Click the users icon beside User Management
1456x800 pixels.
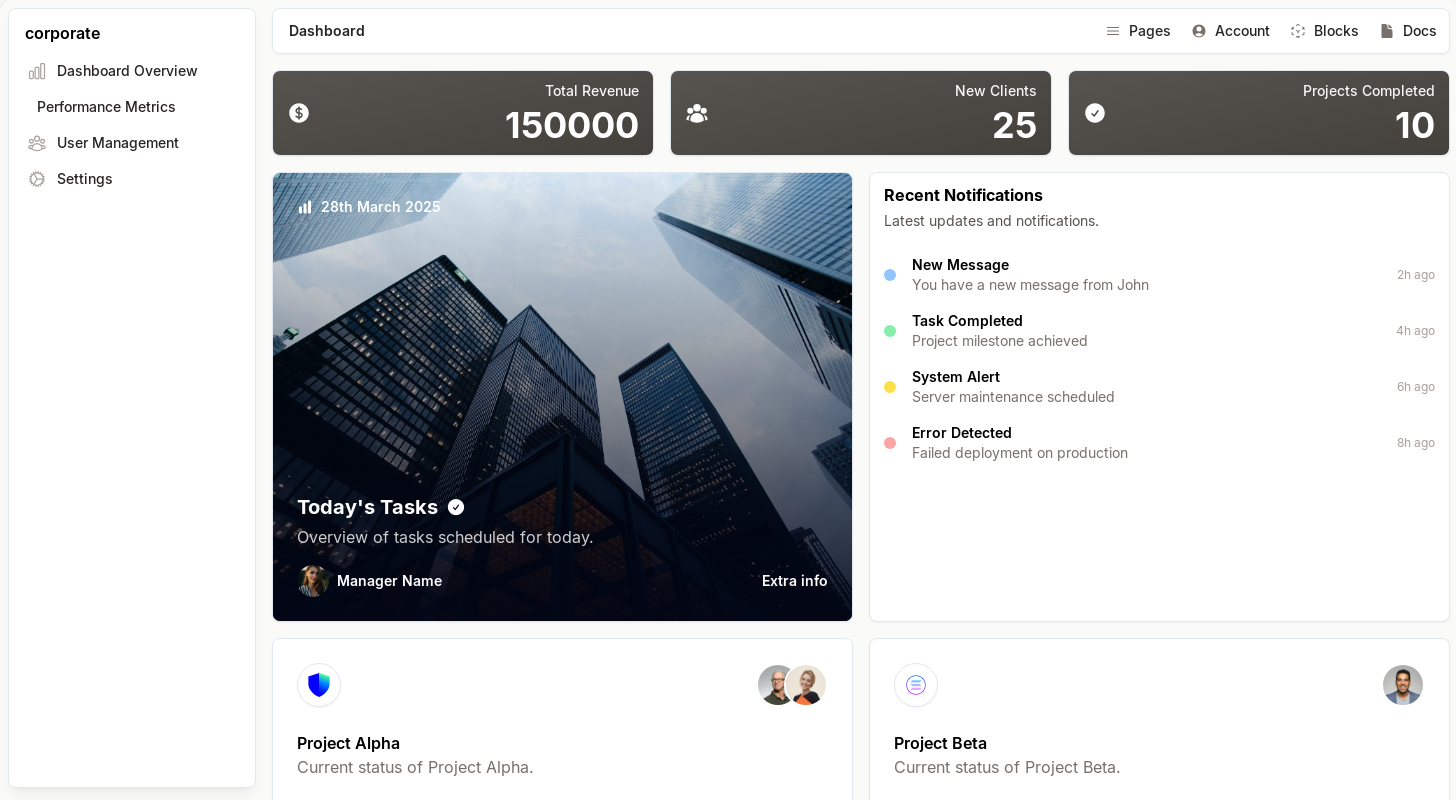click(x=37, y=143)
